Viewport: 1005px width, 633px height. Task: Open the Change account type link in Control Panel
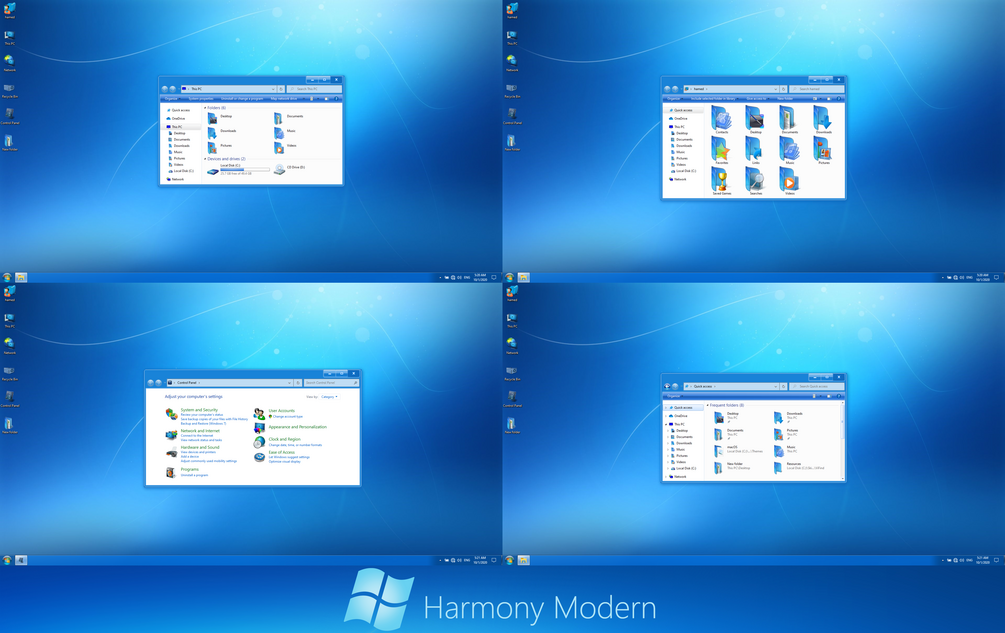click(x=288, y=416)
